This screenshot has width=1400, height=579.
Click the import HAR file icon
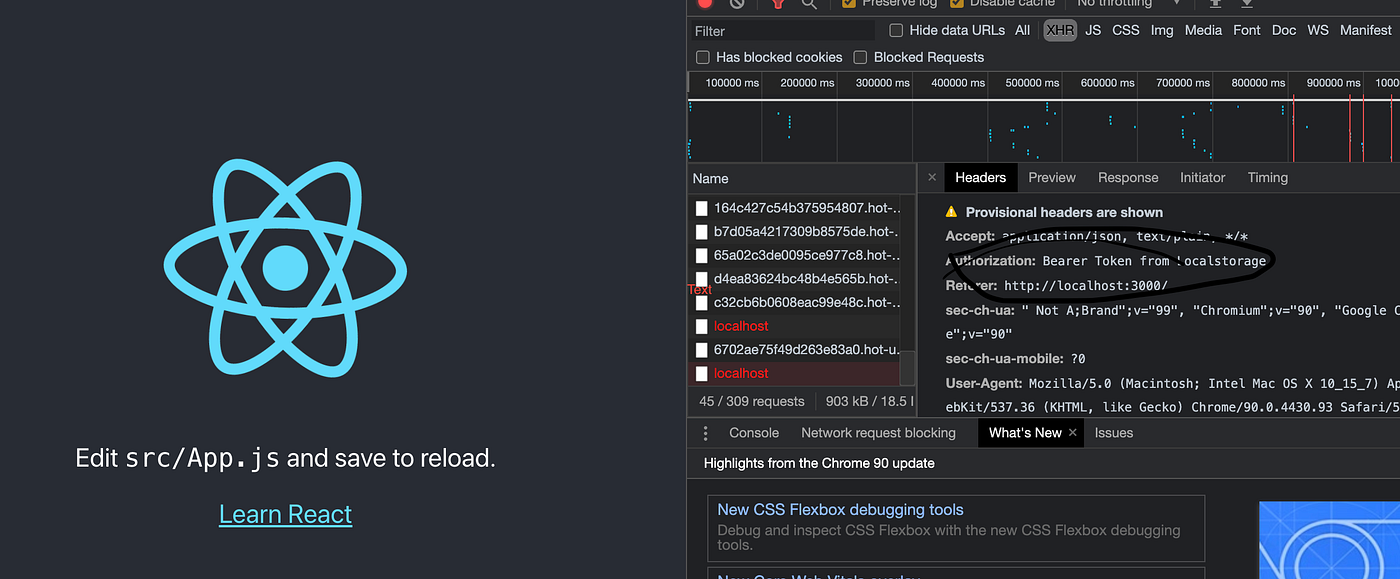[x=1214, y=5]
